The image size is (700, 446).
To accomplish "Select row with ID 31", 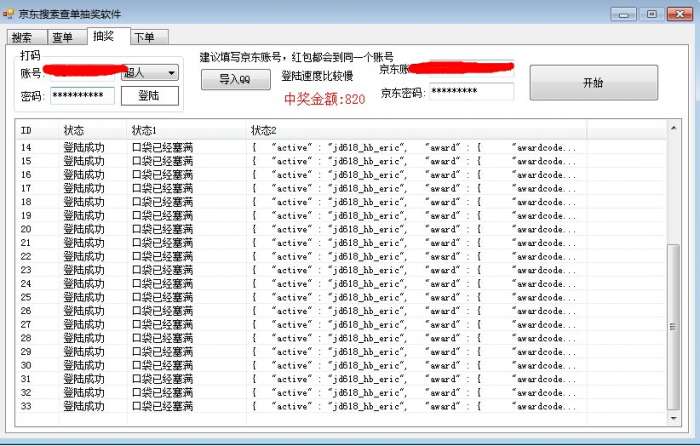I will click(x=341, y=379).
